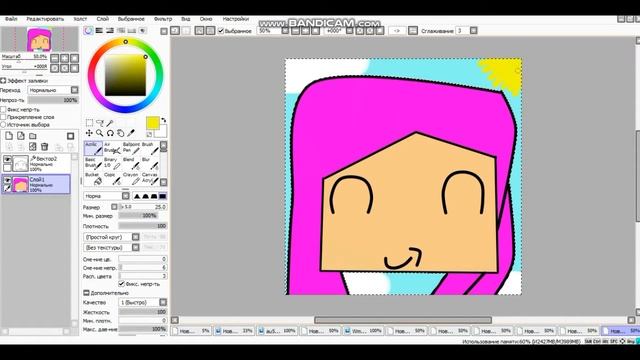Adjust the Жесткость hardness slider
This screenshot has height=360, width=640.
tap(142, 312)
